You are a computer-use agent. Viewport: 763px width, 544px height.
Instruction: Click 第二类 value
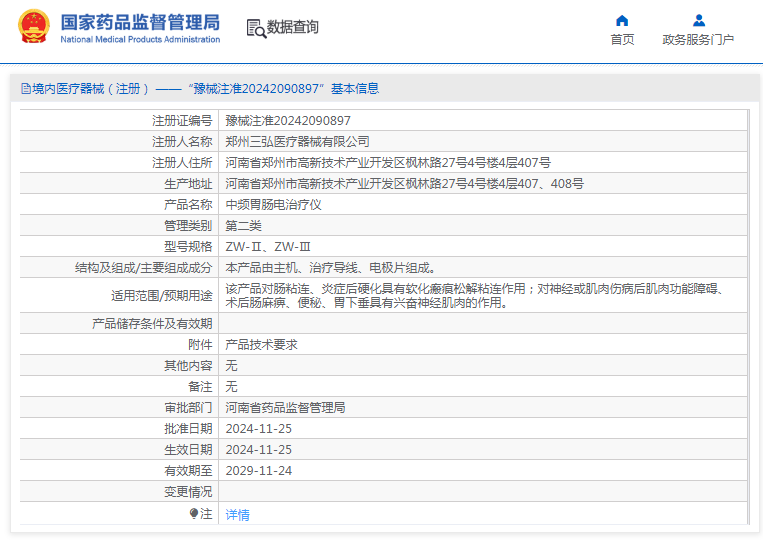coord(243,226)
